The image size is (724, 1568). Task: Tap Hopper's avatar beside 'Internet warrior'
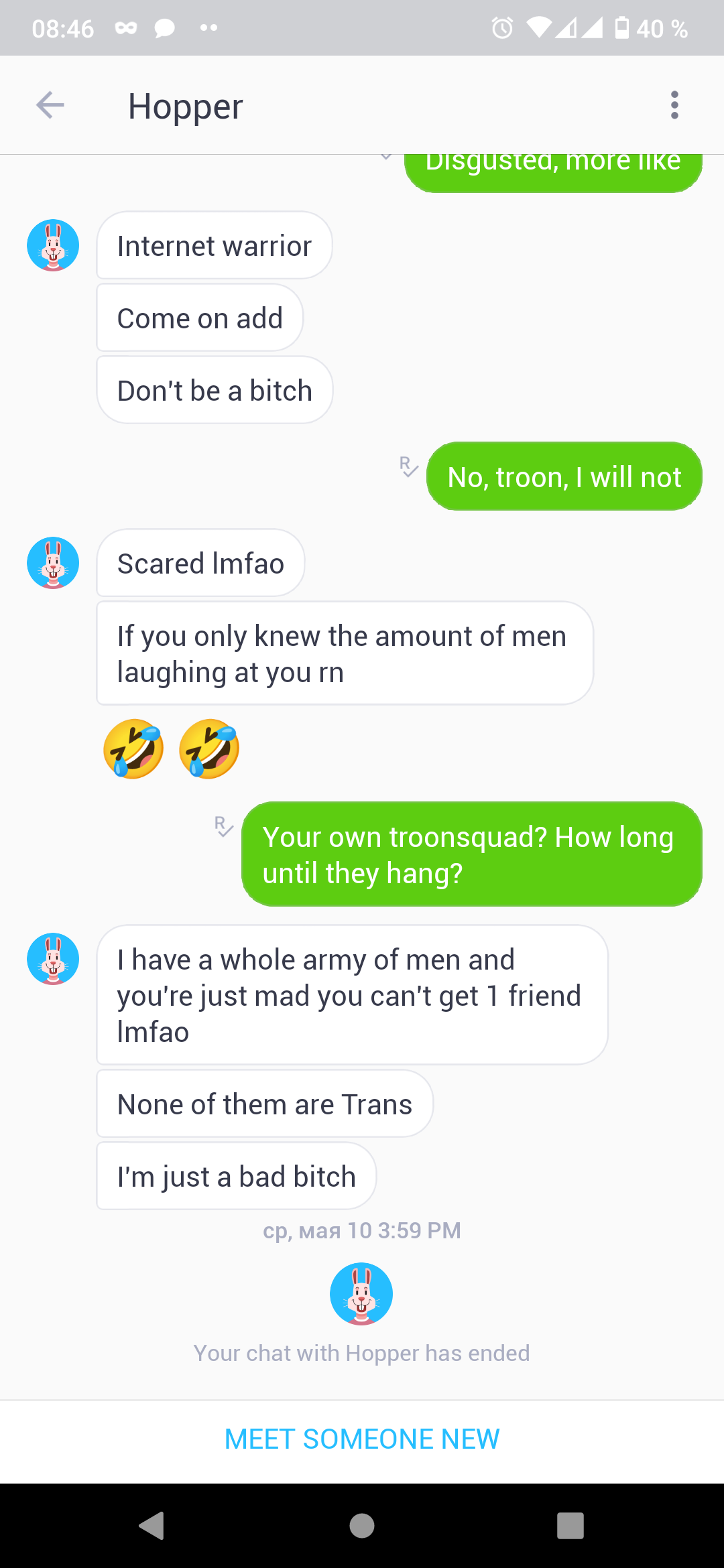53,245
